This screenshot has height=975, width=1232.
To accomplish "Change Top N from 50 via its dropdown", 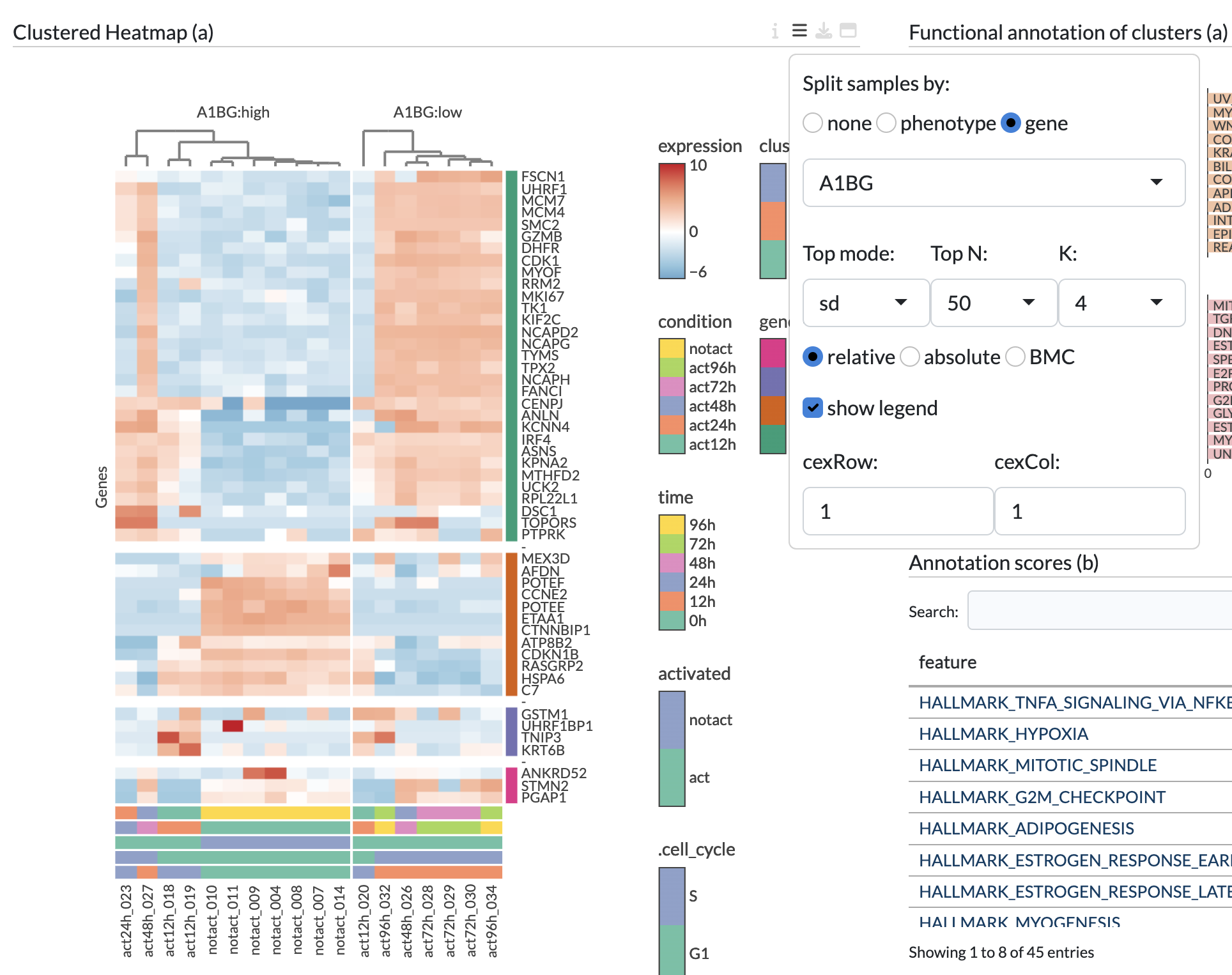I will coord(993,303).
